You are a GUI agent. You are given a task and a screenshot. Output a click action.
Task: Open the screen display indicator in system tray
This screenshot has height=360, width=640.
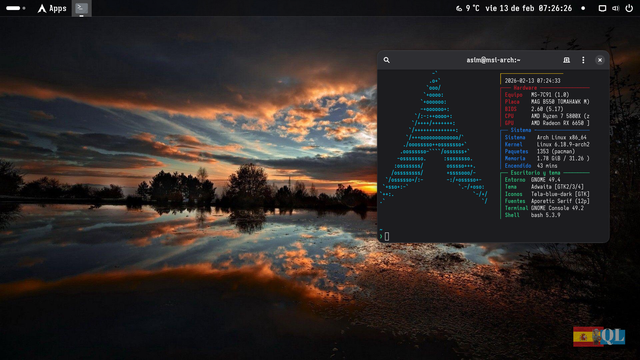pos(602,8)
